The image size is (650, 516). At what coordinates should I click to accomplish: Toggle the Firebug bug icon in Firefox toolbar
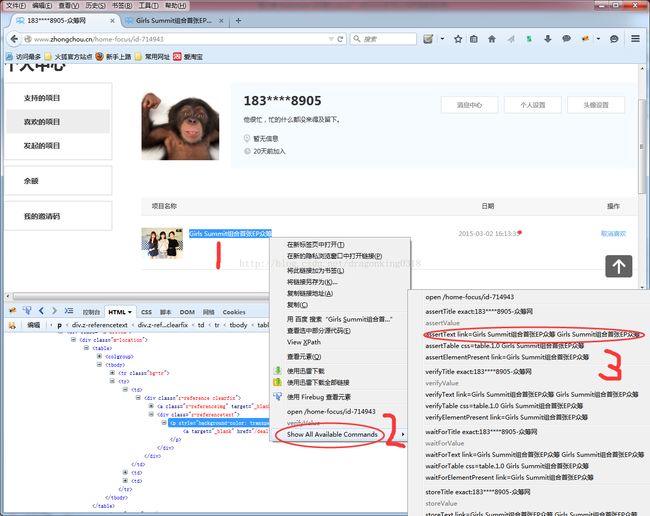(x=585, y=39)
